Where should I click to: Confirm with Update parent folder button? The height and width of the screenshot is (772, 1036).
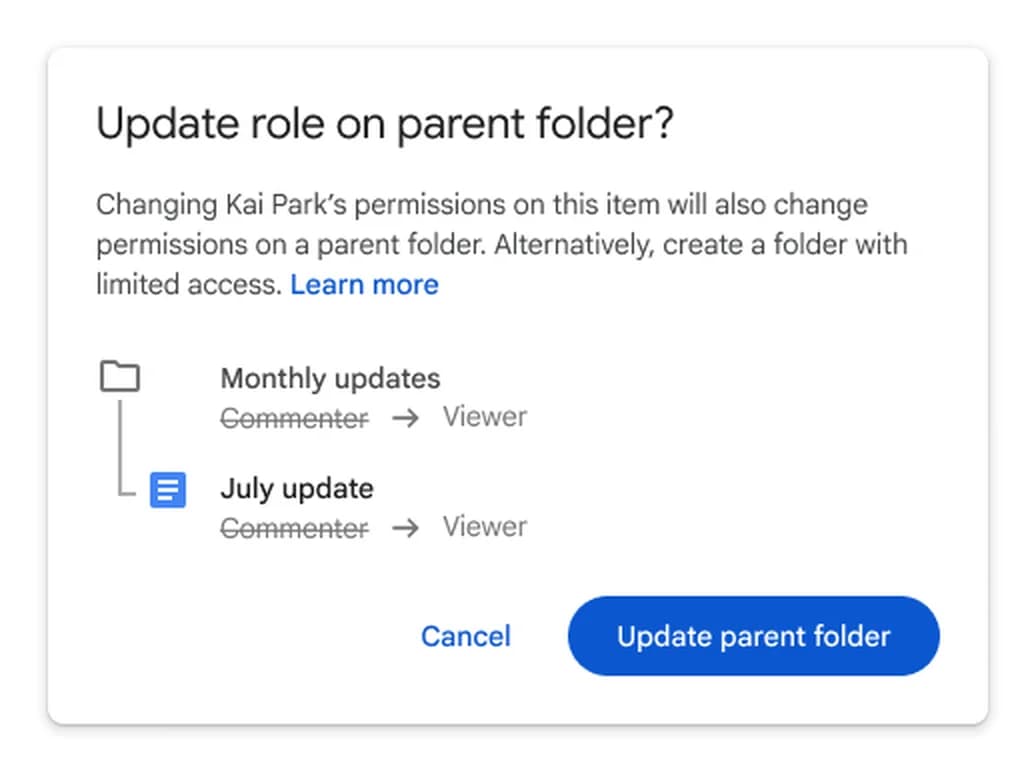point(753,636)
